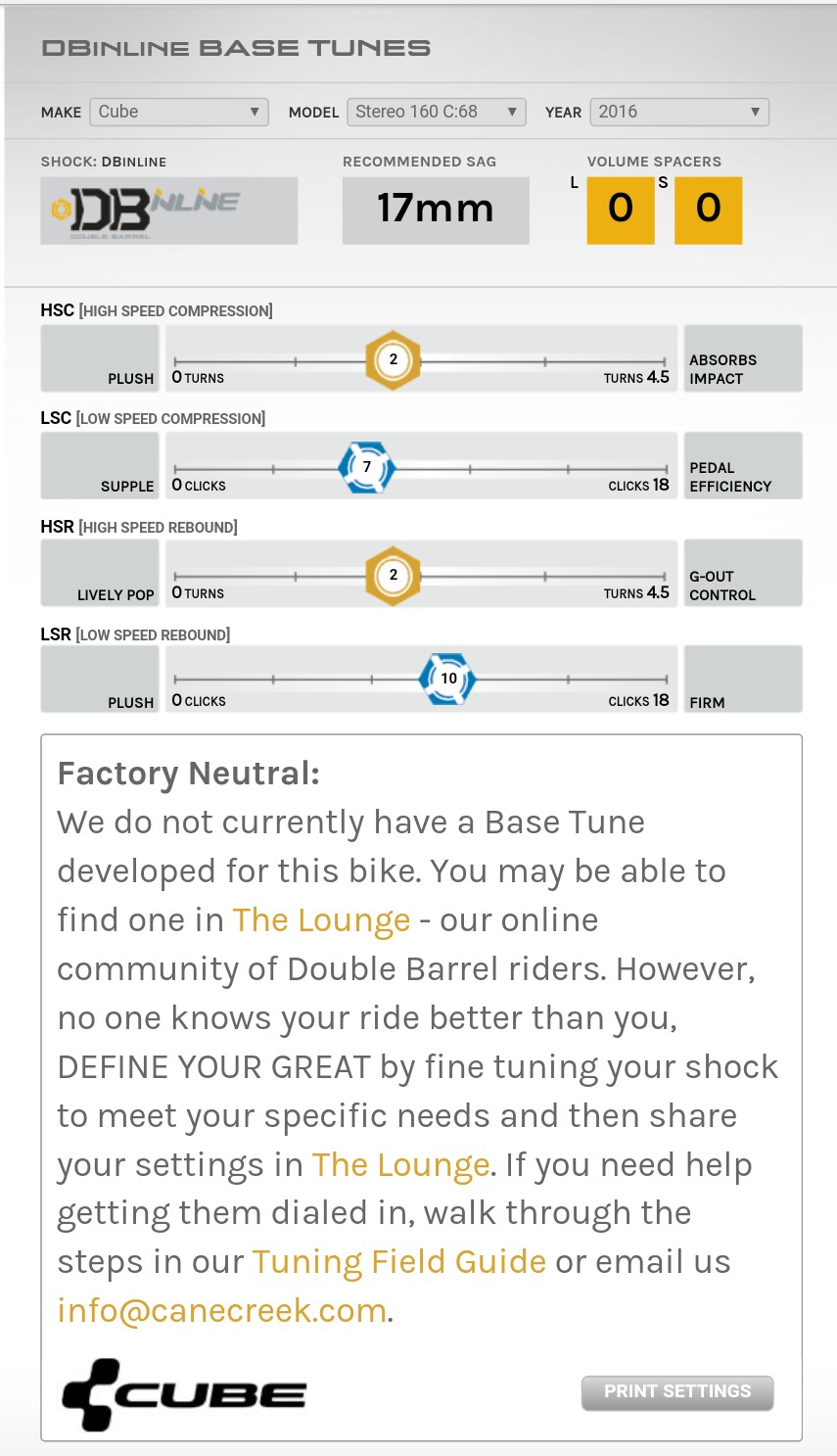This screenshot has width=837, height=1456.
Task: Click the HSC gold hex knob marker
Action: [x=393, y=360]
